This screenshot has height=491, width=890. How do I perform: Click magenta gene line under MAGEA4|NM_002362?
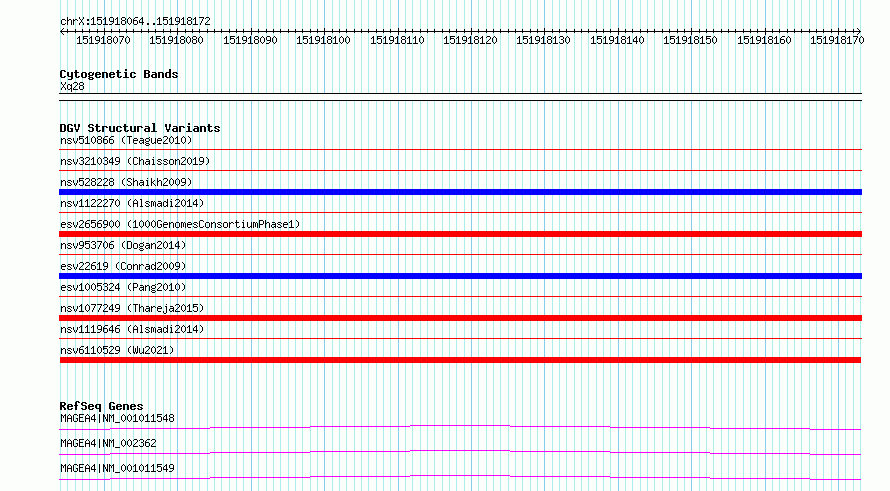point(460,452)
